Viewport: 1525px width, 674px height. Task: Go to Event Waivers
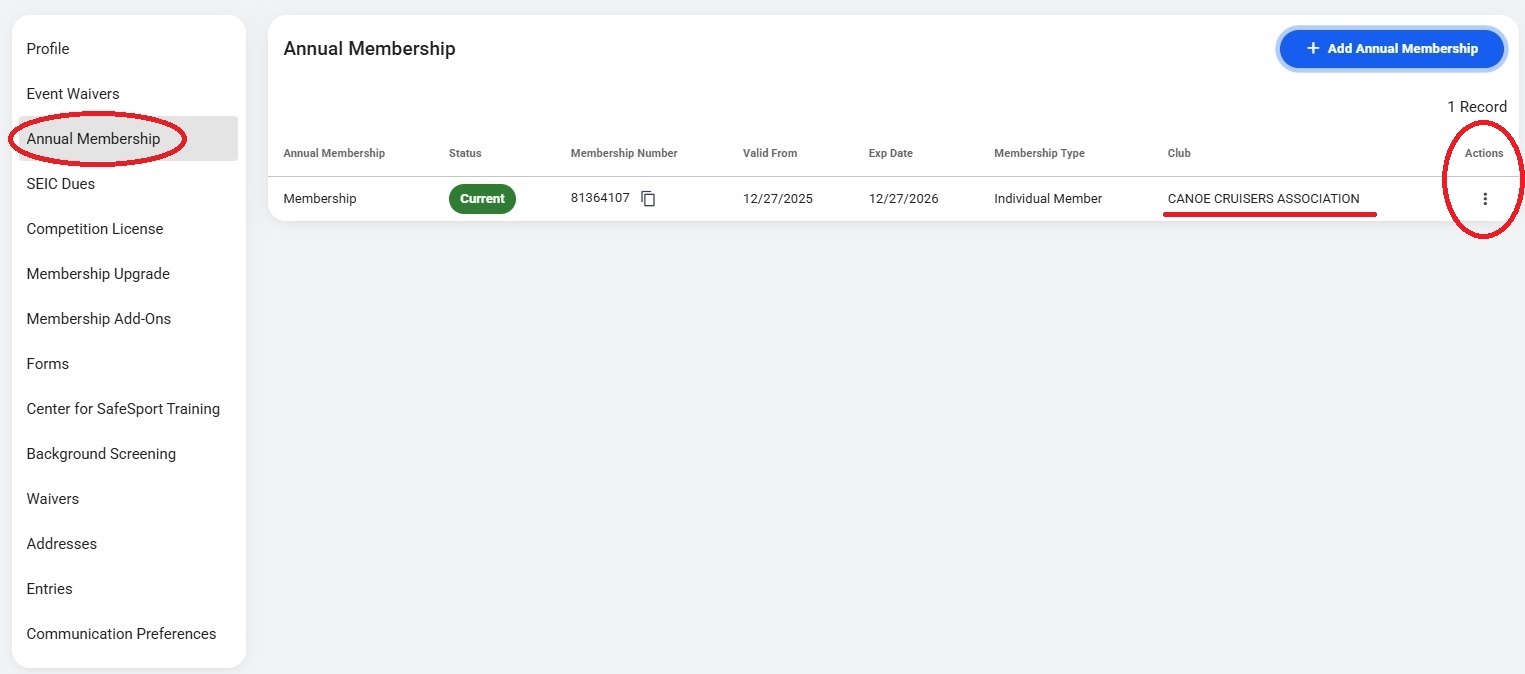point(73,94)
